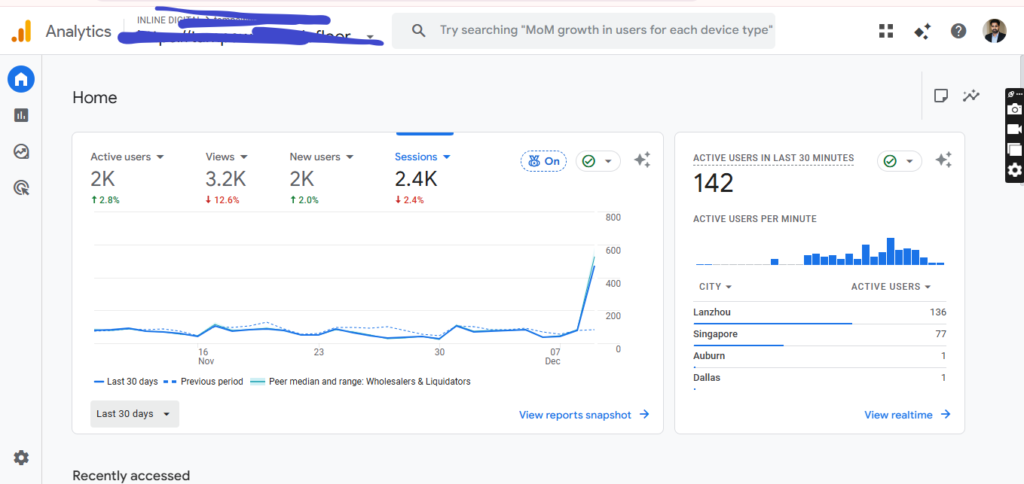Click the Last 30 days legend entry
This screenshot has height=484, width=1024.
[x=125, y=381]
